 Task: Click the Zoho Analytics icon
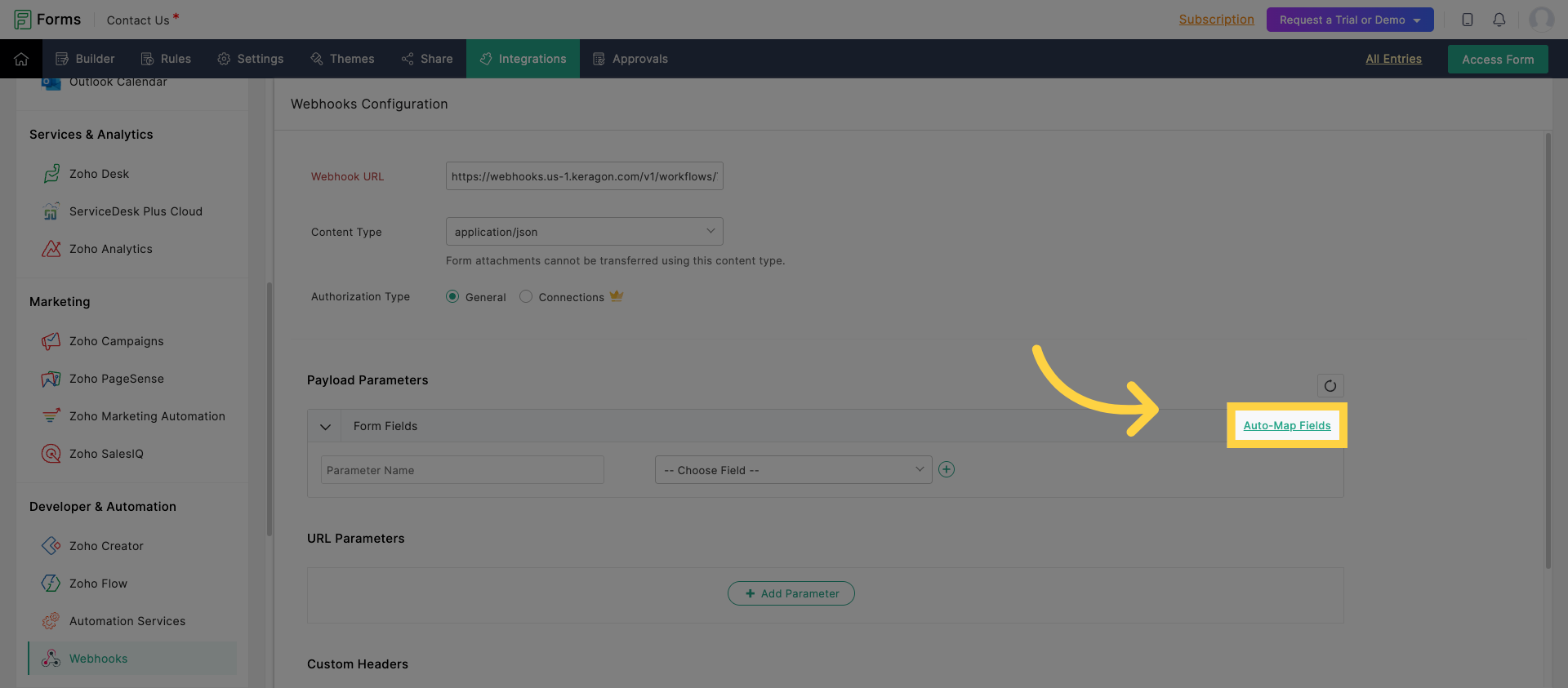point(51,249)
